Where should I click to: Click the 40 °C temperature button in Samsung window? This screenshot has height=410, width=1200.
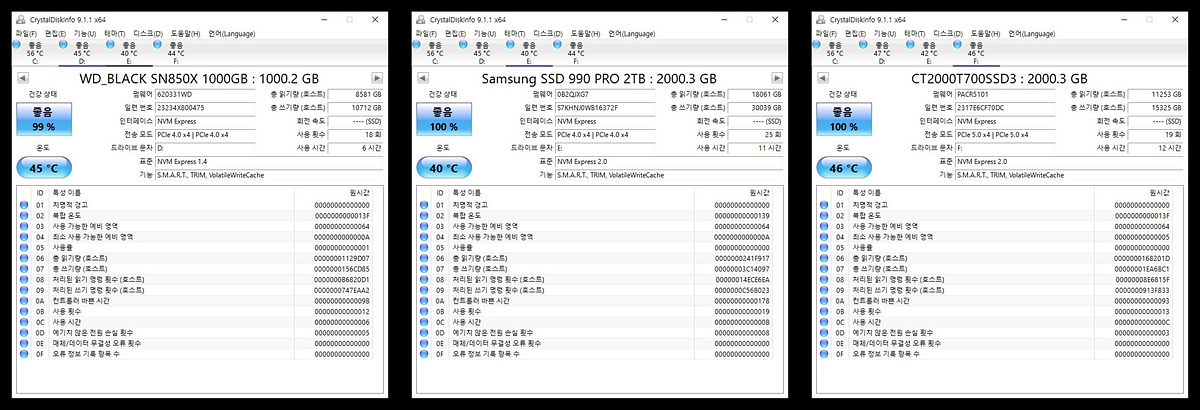click(442, 167)
